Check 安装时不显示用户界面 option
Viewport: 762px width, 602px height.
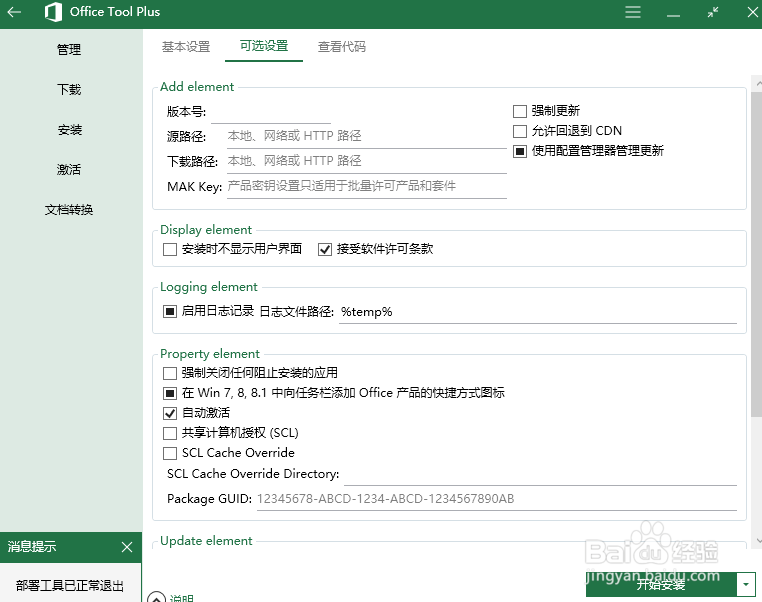[170, 249]
